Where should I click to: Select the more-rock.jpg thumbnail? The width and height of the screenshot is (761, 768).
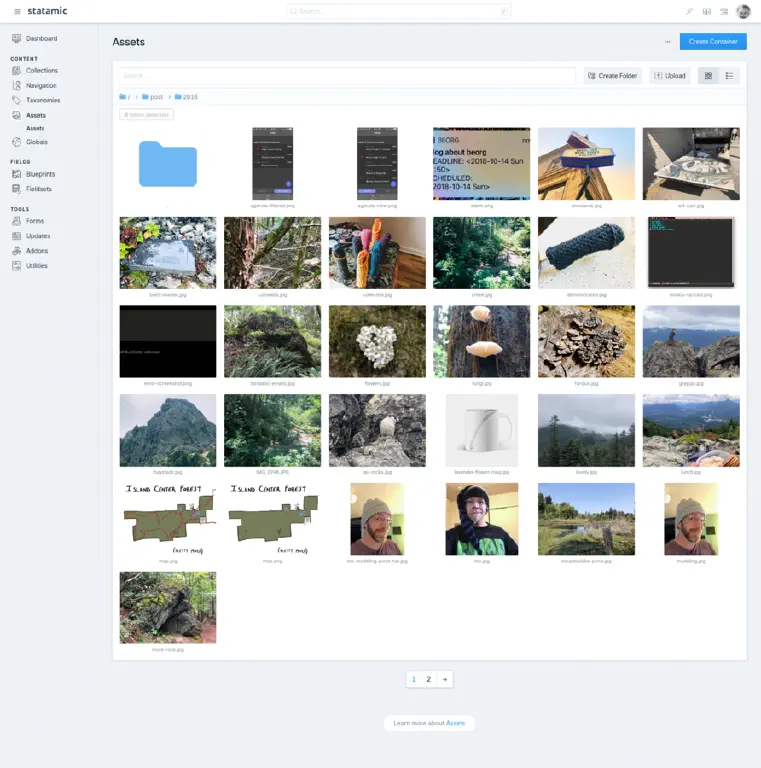tap(167, 608)
